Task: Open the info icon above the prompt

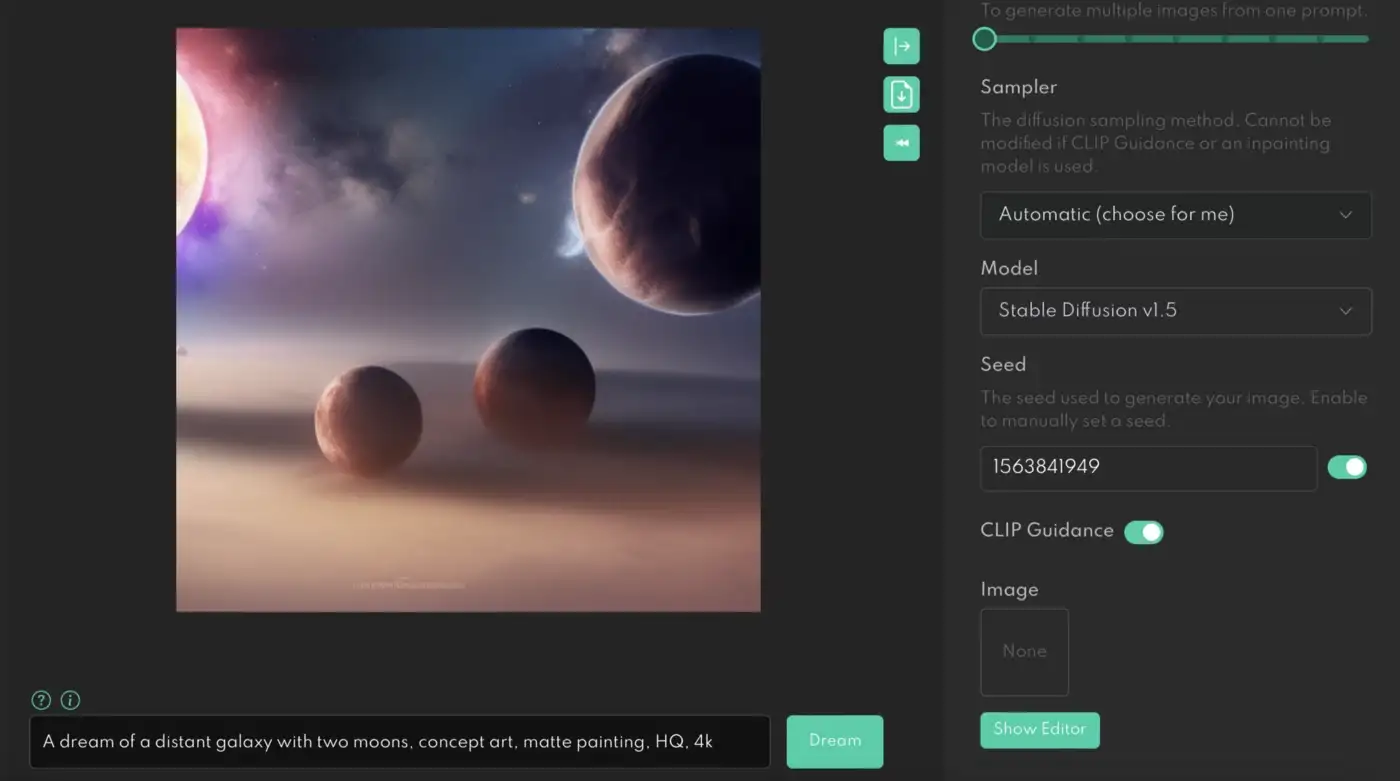Action: click(x=71, y=700)
